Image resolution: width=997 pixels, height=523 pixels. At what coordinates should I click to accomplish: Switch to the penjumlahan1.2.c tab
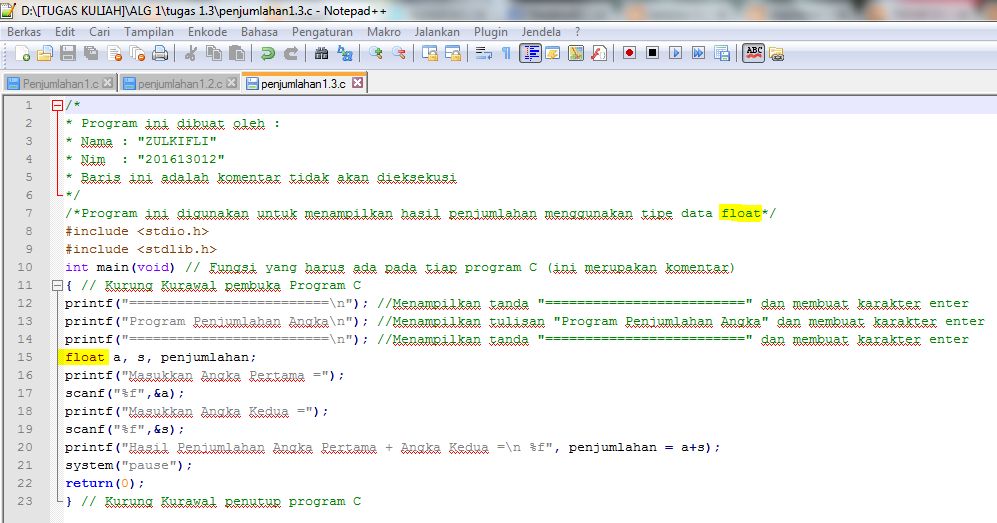(180, 83)
